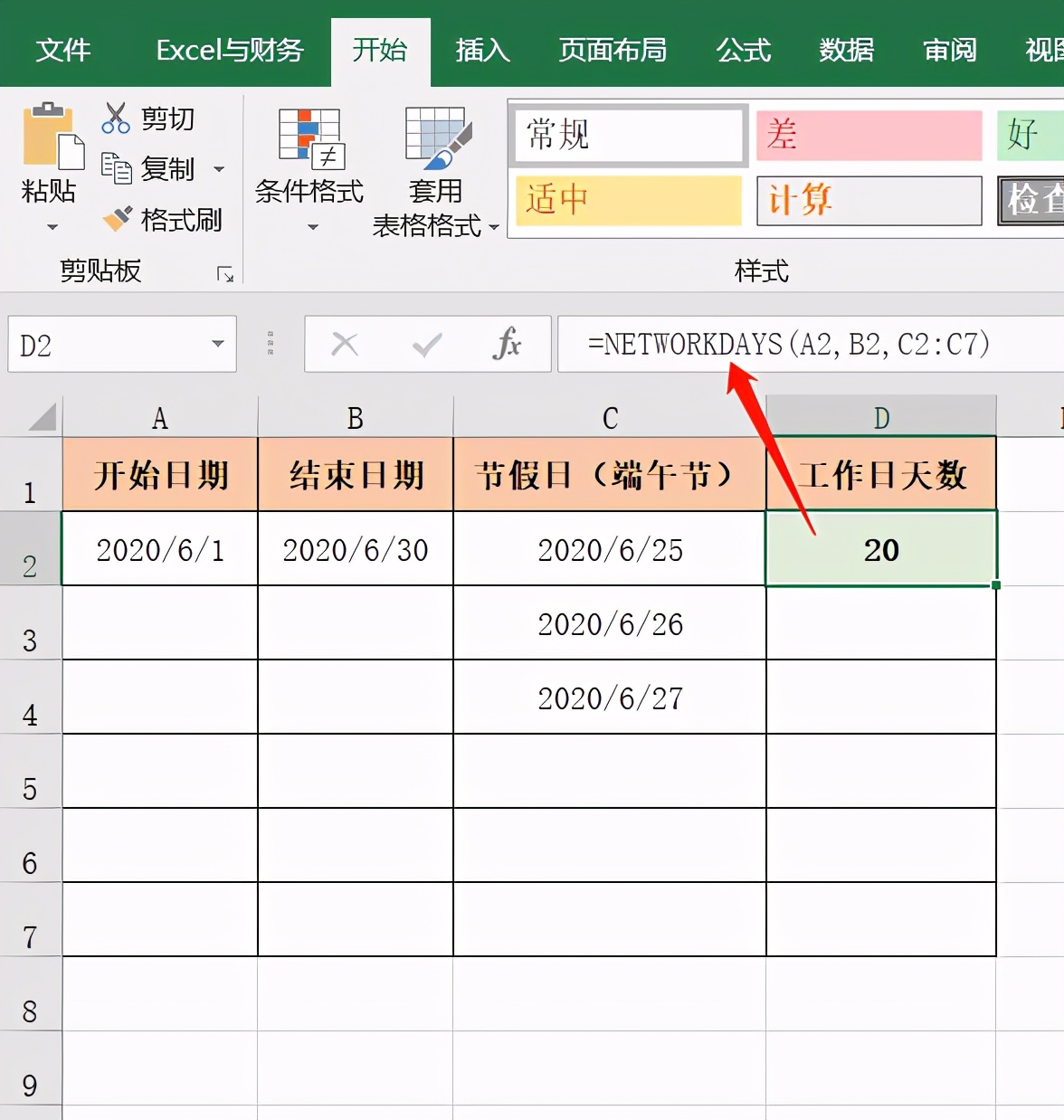1064x1120 pixels.
Task: Expand the 复制 (Copy) dropdown arrow
Action: coord(217,169)
